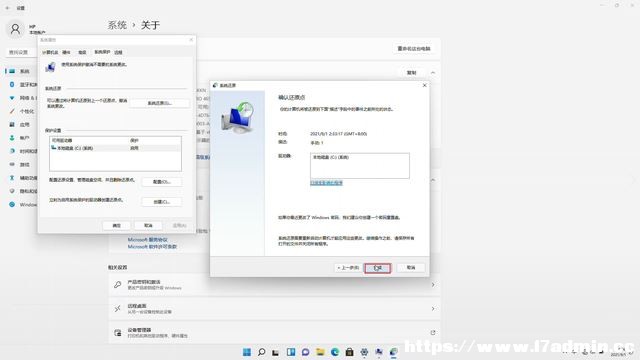
Task: Select Bluetooth item in Settings sidebar
Action: (24, 84)
